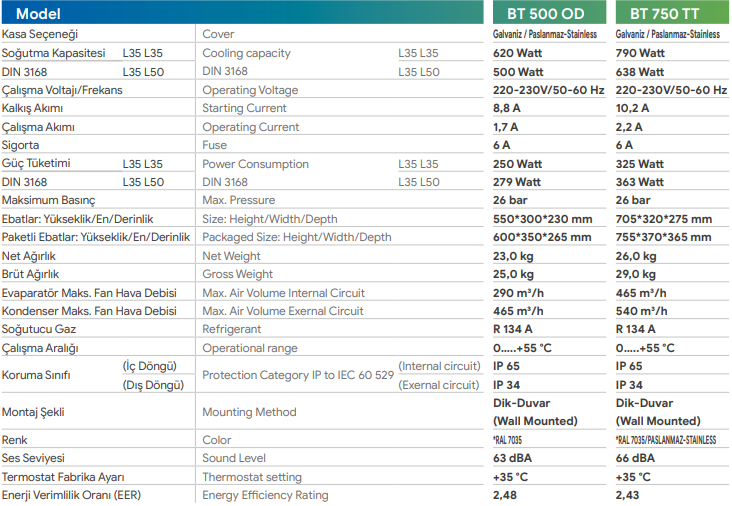Select the 2,48 energy efficiency value
The height and width of the screenshot is (506, 732).
(x=506, y=495)
